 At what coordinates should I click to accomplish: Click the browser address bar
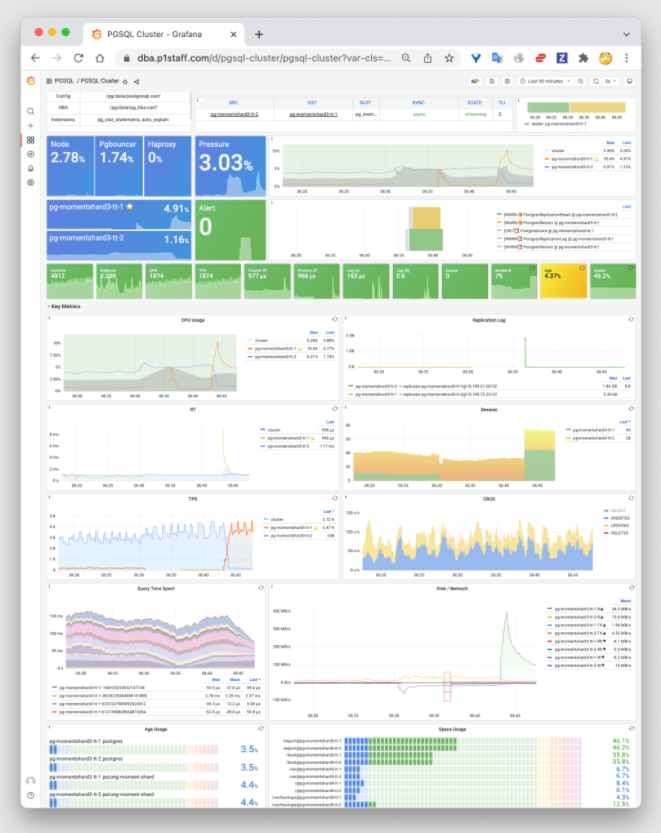pos(263,58)
